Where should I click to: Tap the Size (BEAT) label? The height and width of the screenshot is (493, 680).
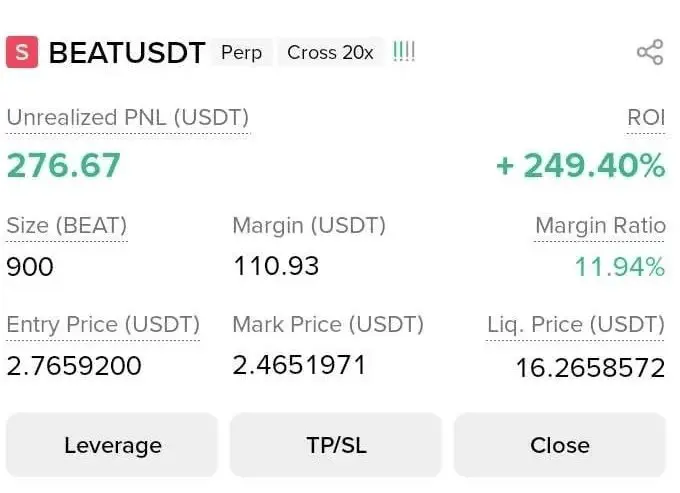pos(67,225)
